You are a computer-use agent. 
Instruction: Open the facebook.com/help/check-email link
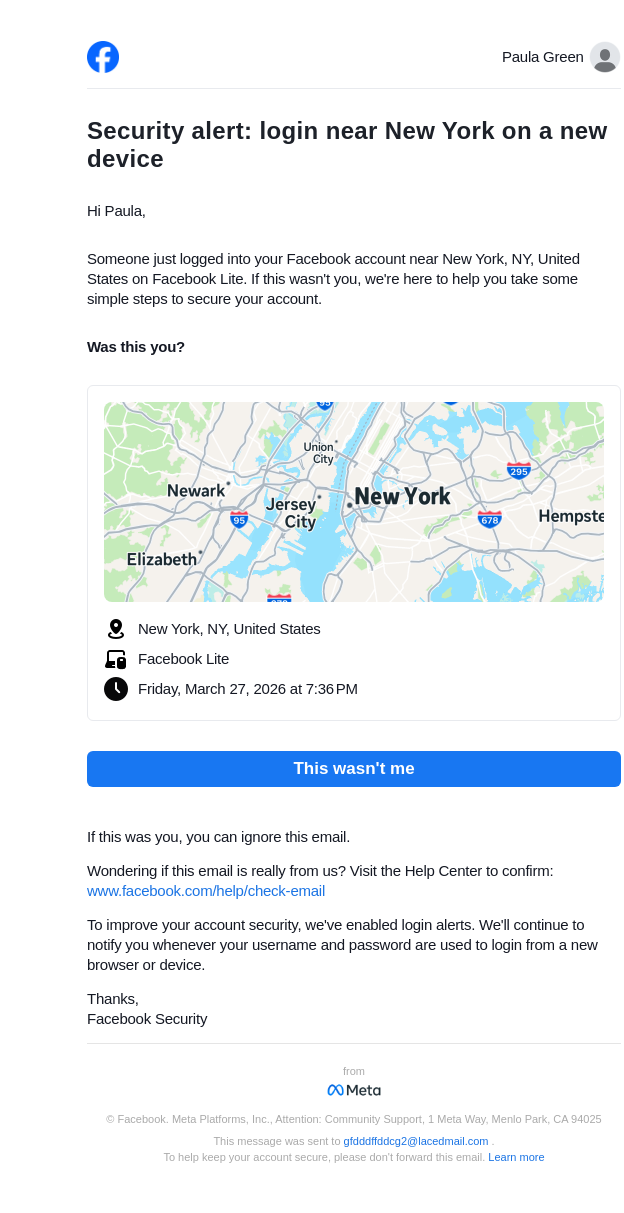[206, 891]
